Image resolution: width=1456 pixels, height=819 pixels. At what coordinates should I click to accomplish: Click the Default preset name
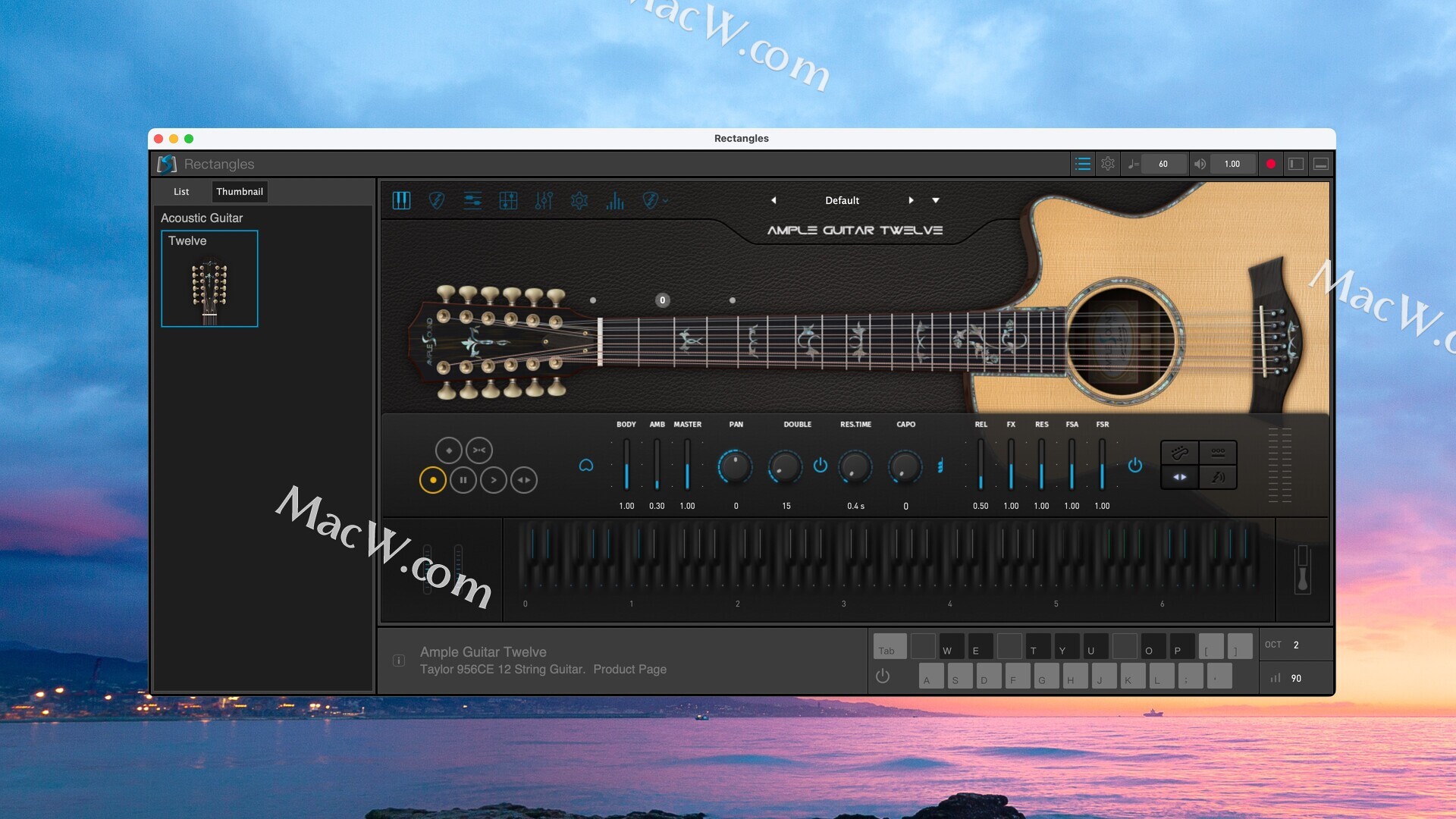coord(842,200)
